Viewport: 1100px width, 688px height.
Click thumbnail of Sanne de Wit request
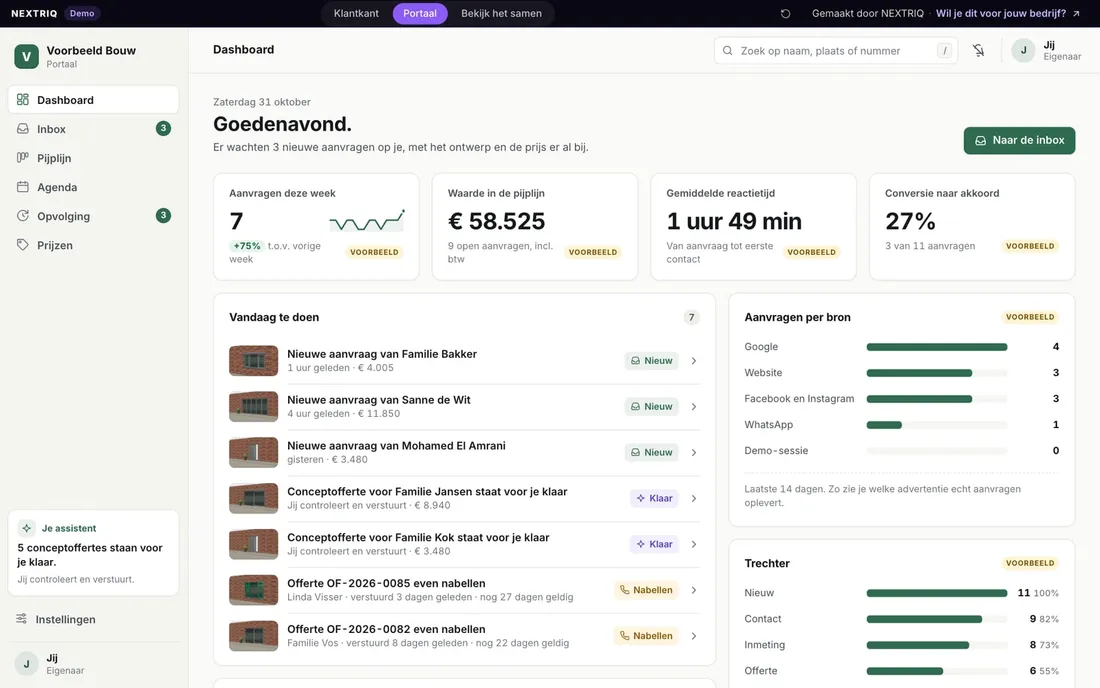[x=253, y=407]
